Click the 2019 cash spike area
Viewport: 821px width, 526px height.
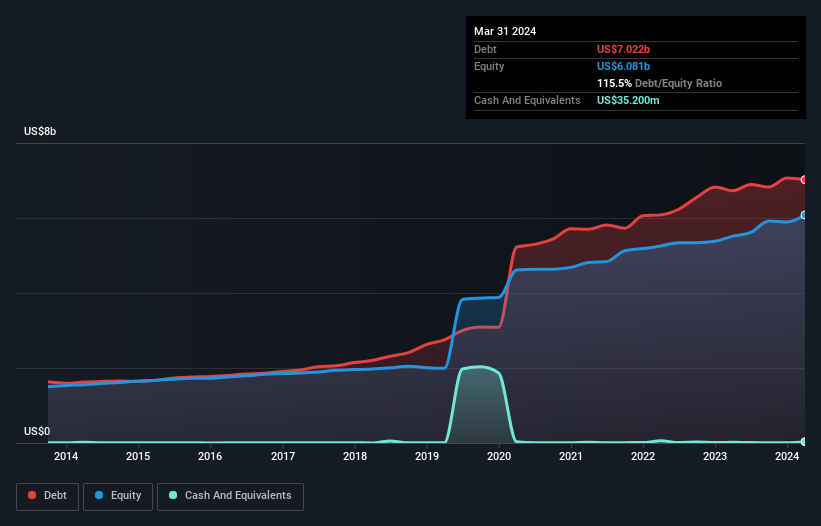[x=480, y=404]
